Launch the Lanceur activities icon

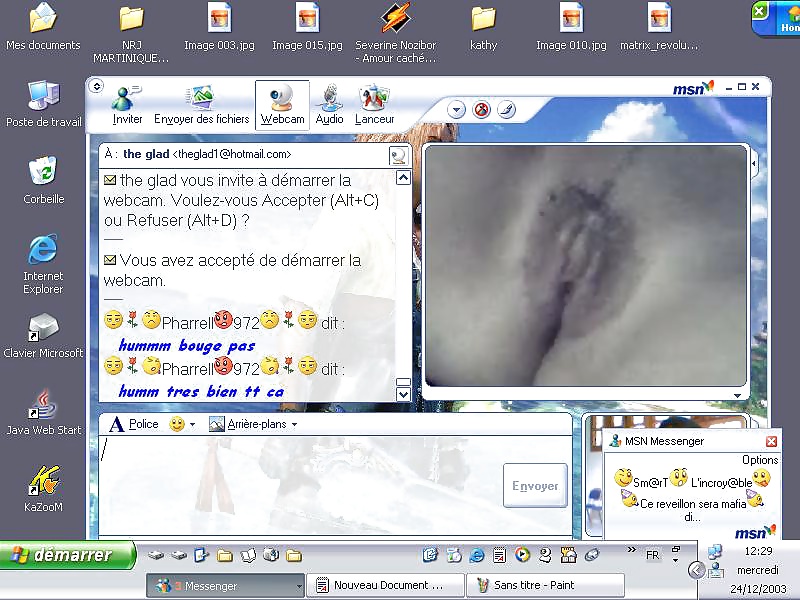point(374,105)
